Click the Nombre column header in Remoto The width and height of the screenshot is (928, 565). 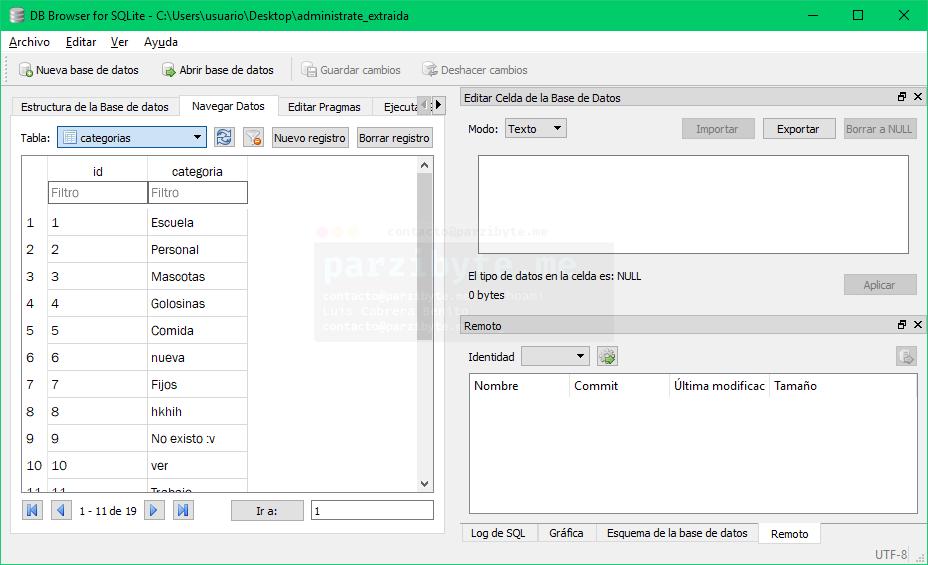pyautogui.click(x=520, y=386)
